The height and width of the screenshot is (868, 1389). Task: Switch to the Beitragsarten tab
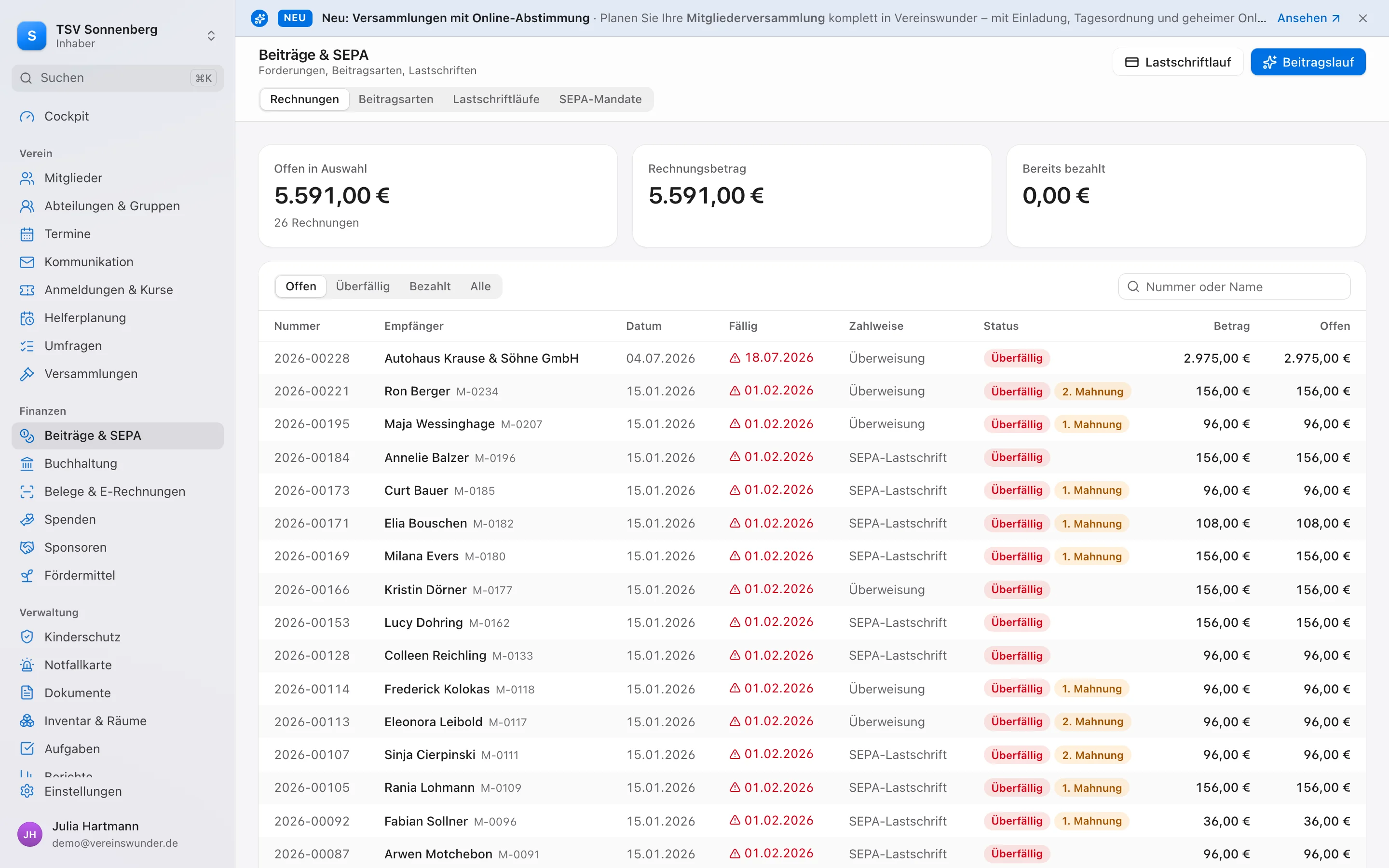tap(395, 99)
